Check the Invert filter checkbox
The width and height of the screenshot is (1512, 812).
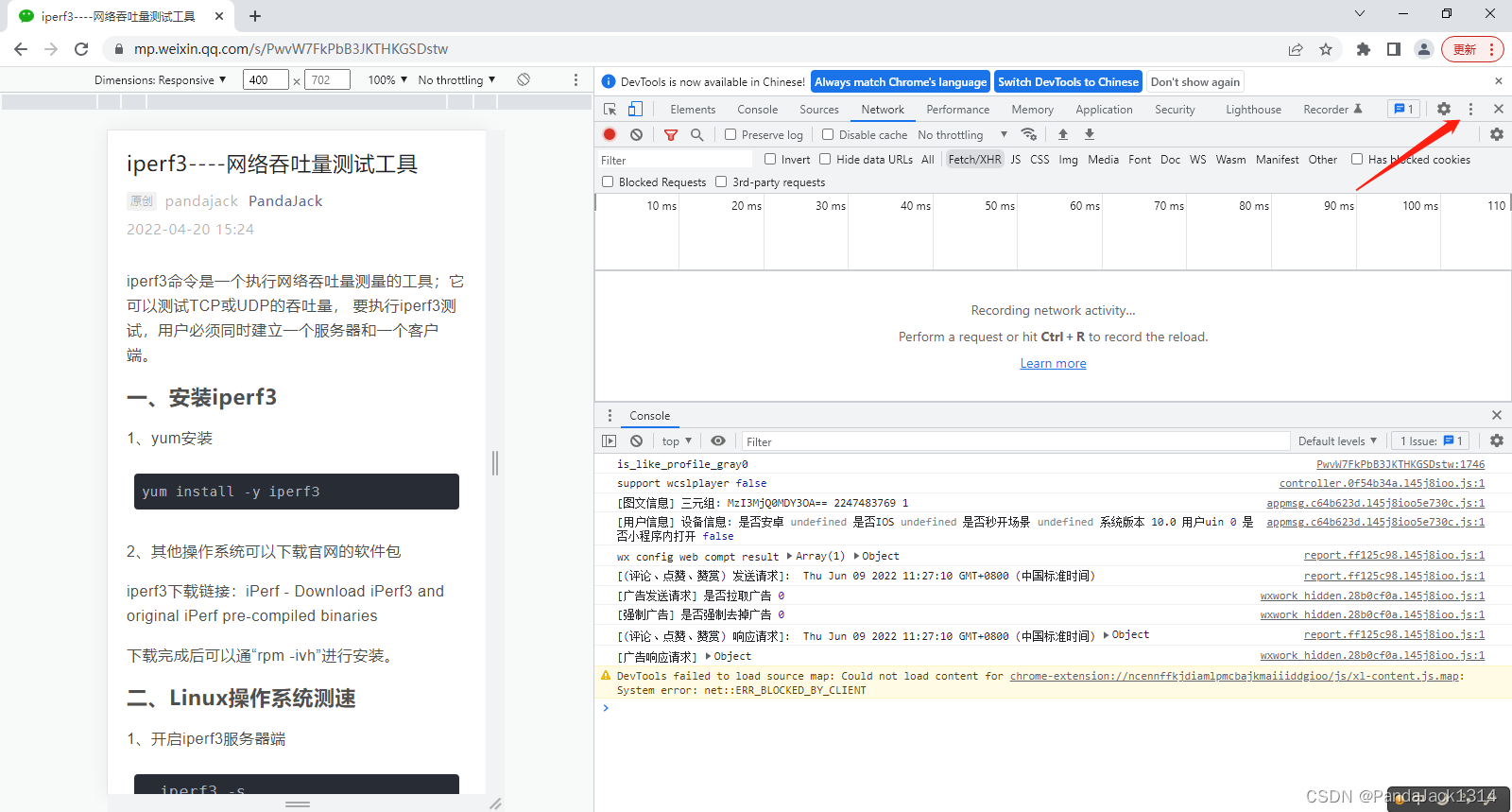(x=770, y=160)
